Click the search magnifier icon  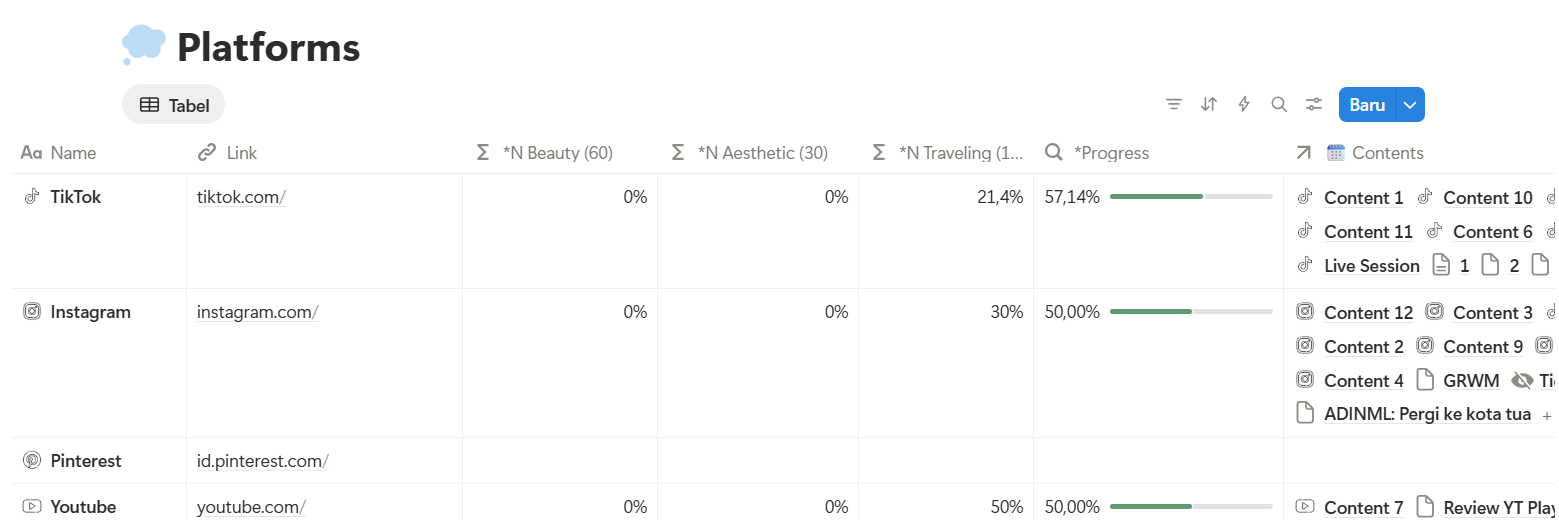coord(1278,104)
